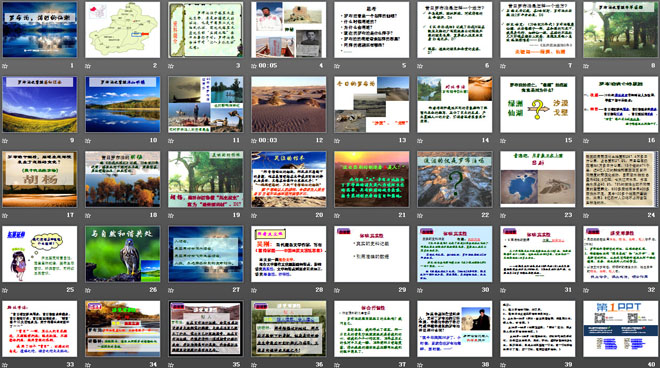Select slide 17 thumbnail titled 胡杨
Viewport: 660px width, 368px height.
pyautogui.click(x=40, y=179)
